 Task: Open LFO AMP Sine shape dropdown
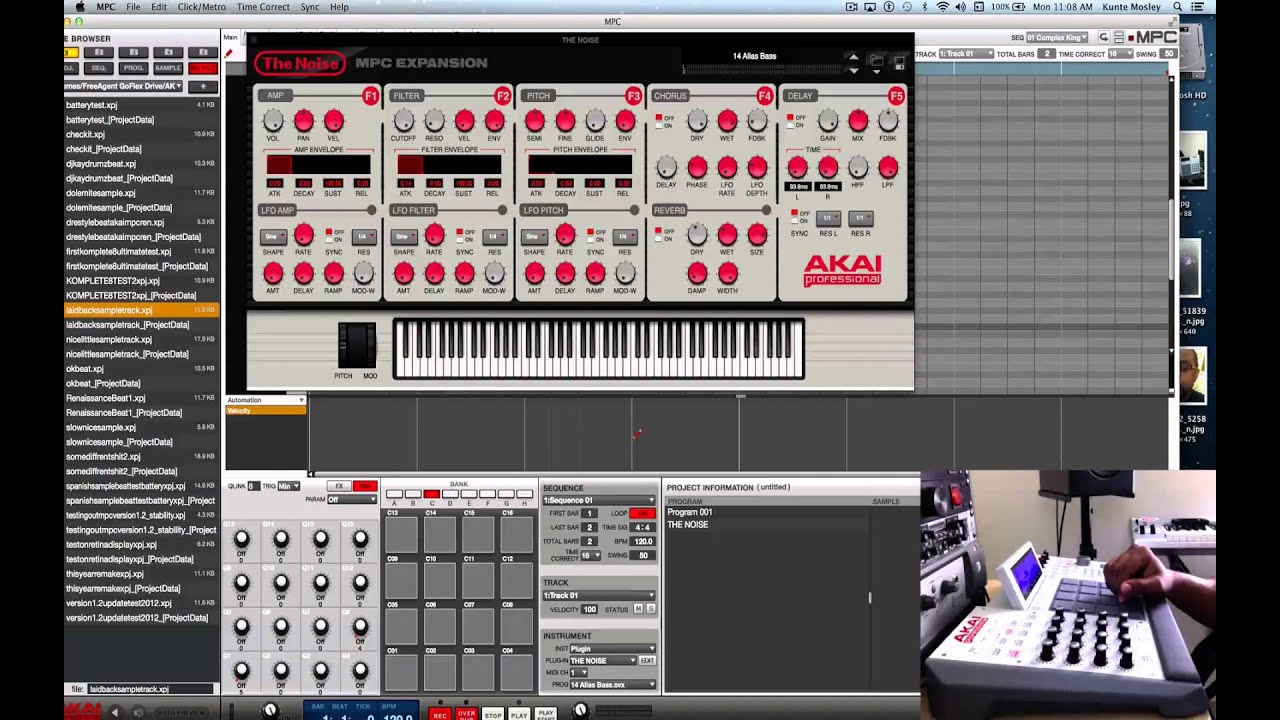[x=273, y=236]
